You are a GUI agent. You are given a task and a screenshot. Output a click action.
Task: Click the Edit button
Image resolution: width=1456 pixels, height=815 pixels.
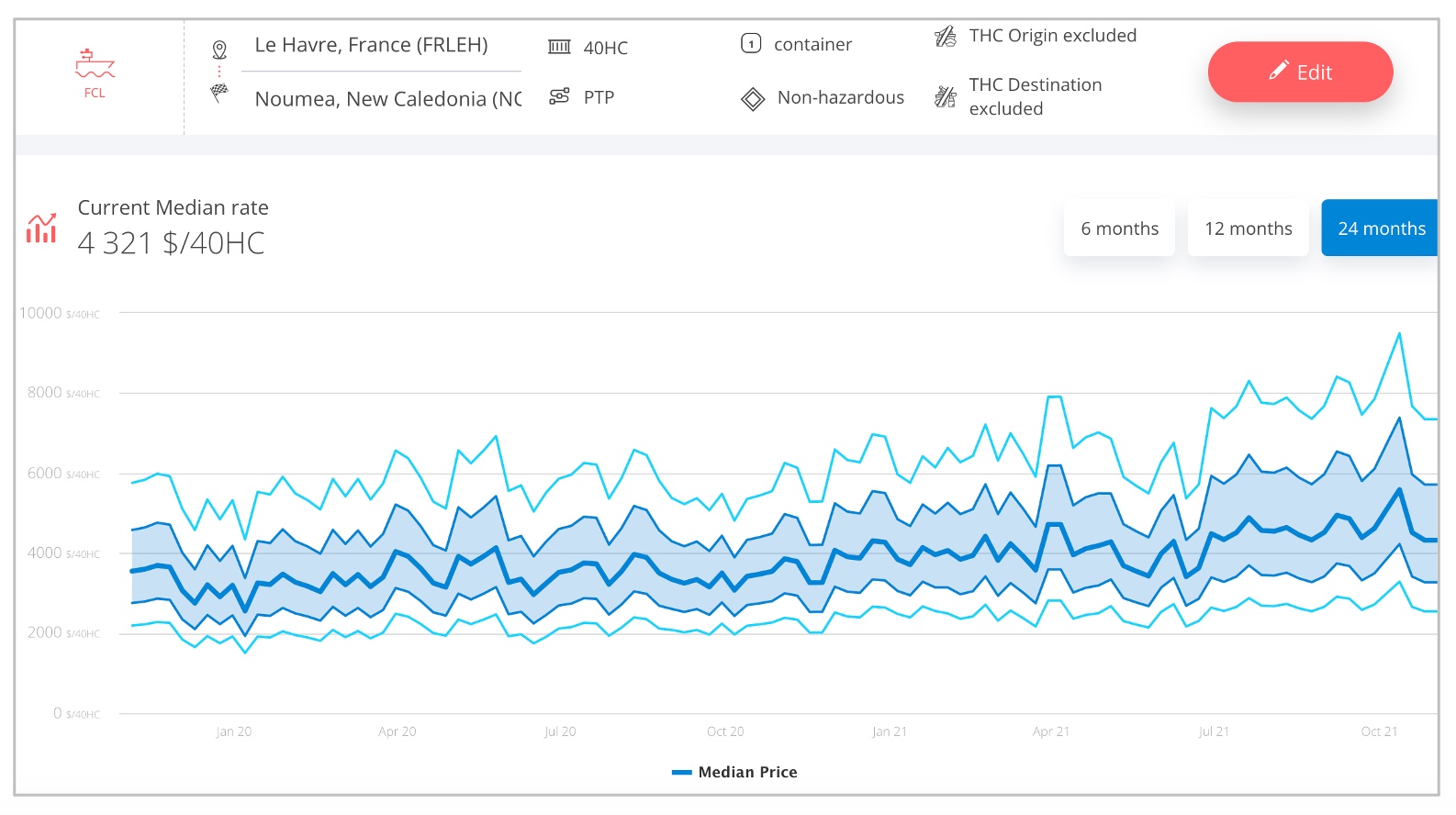(1300, 72)
